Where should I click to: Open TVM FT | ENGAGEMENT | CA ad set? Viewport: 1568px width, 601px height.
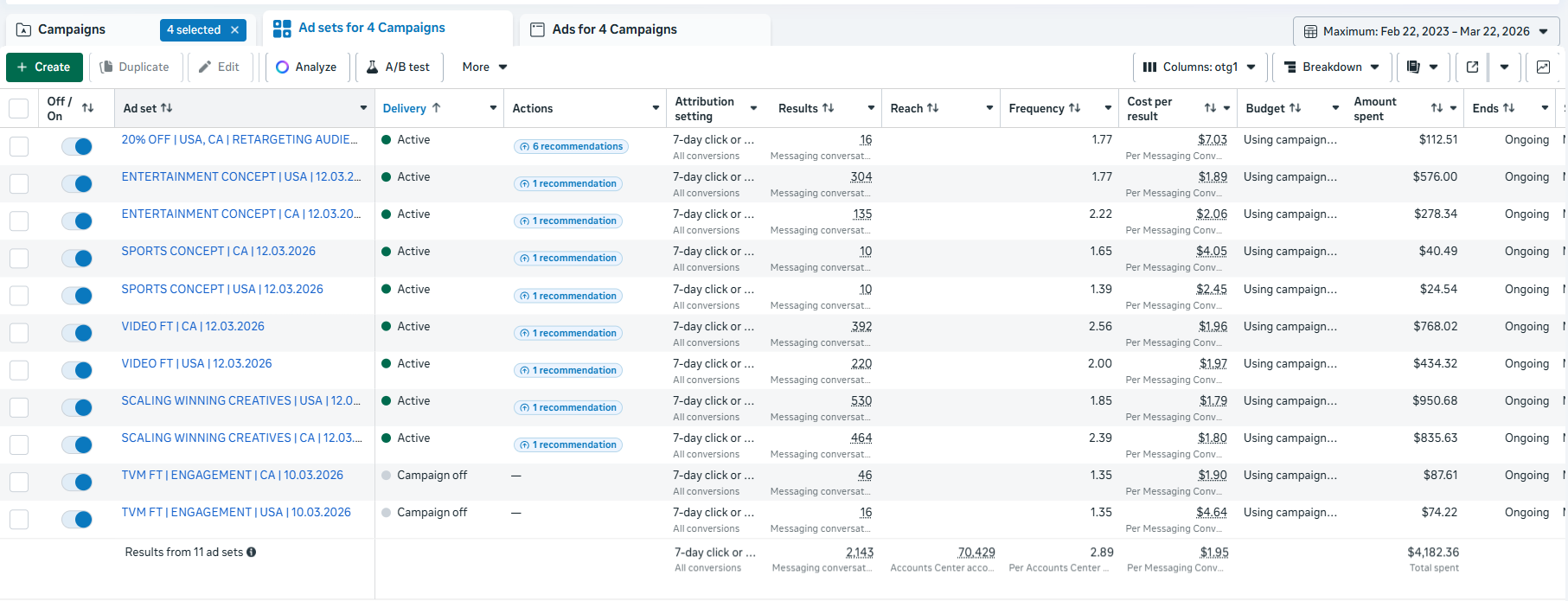[233, 476]
